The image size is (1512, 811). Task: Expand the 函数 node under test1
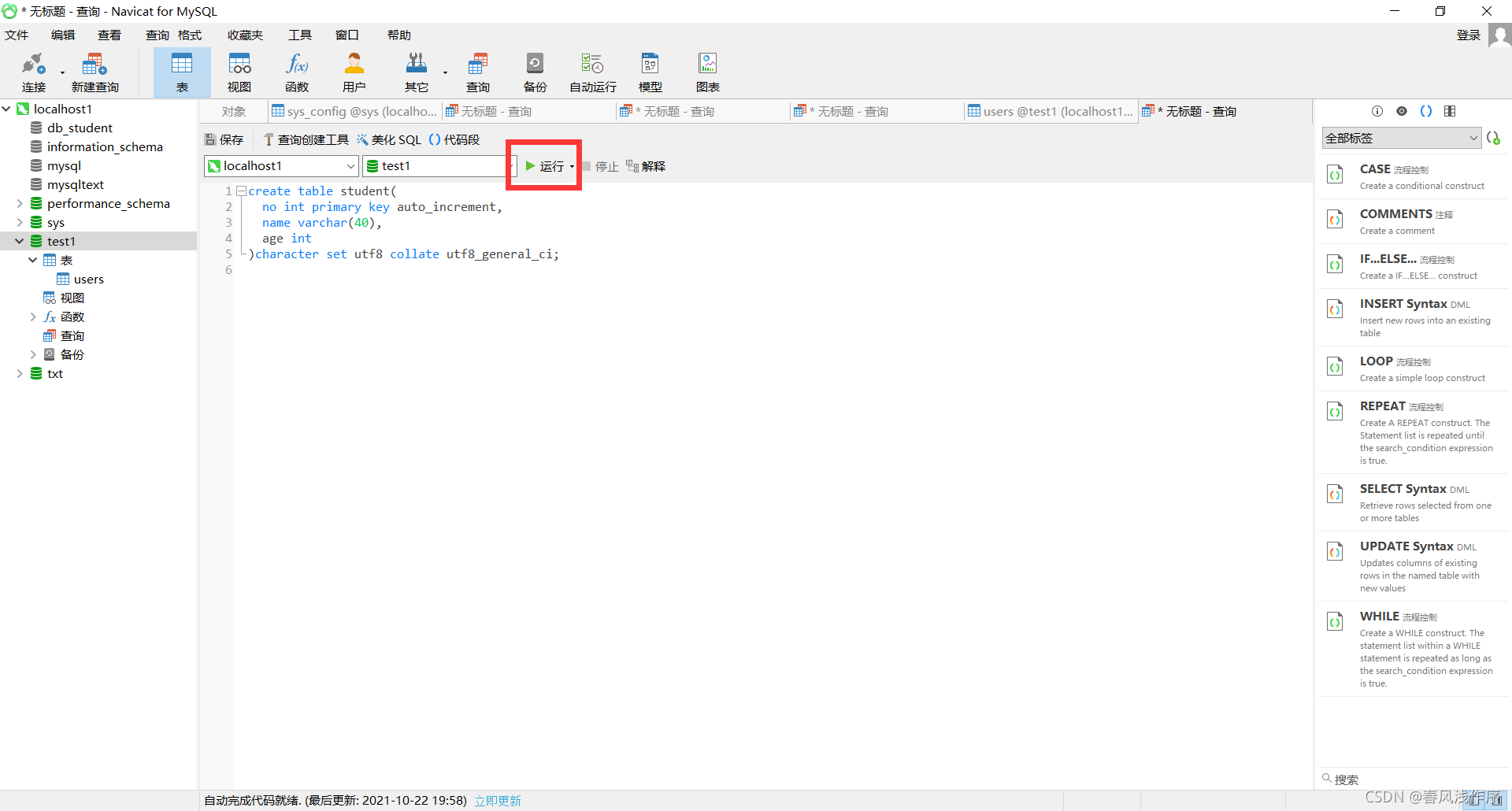click(33, 317)
